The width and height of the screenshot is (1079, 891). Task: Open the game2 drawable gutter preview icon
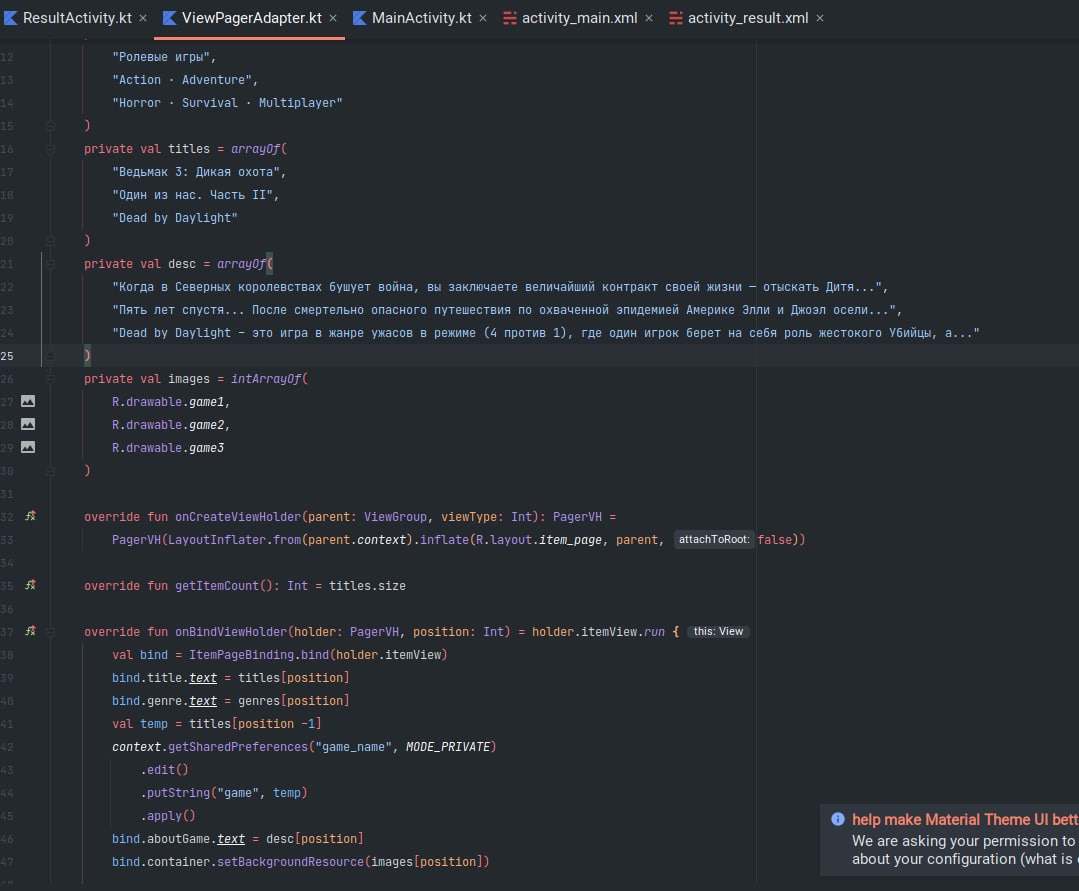pyautogui.click(x=28, y=424)
